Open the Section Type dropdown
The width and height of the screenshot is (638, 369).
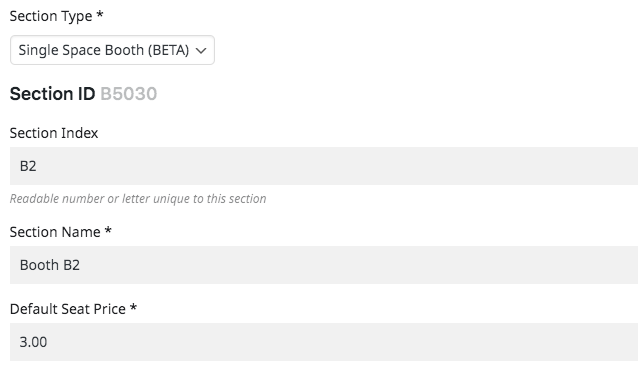click(x=112, y=50)
